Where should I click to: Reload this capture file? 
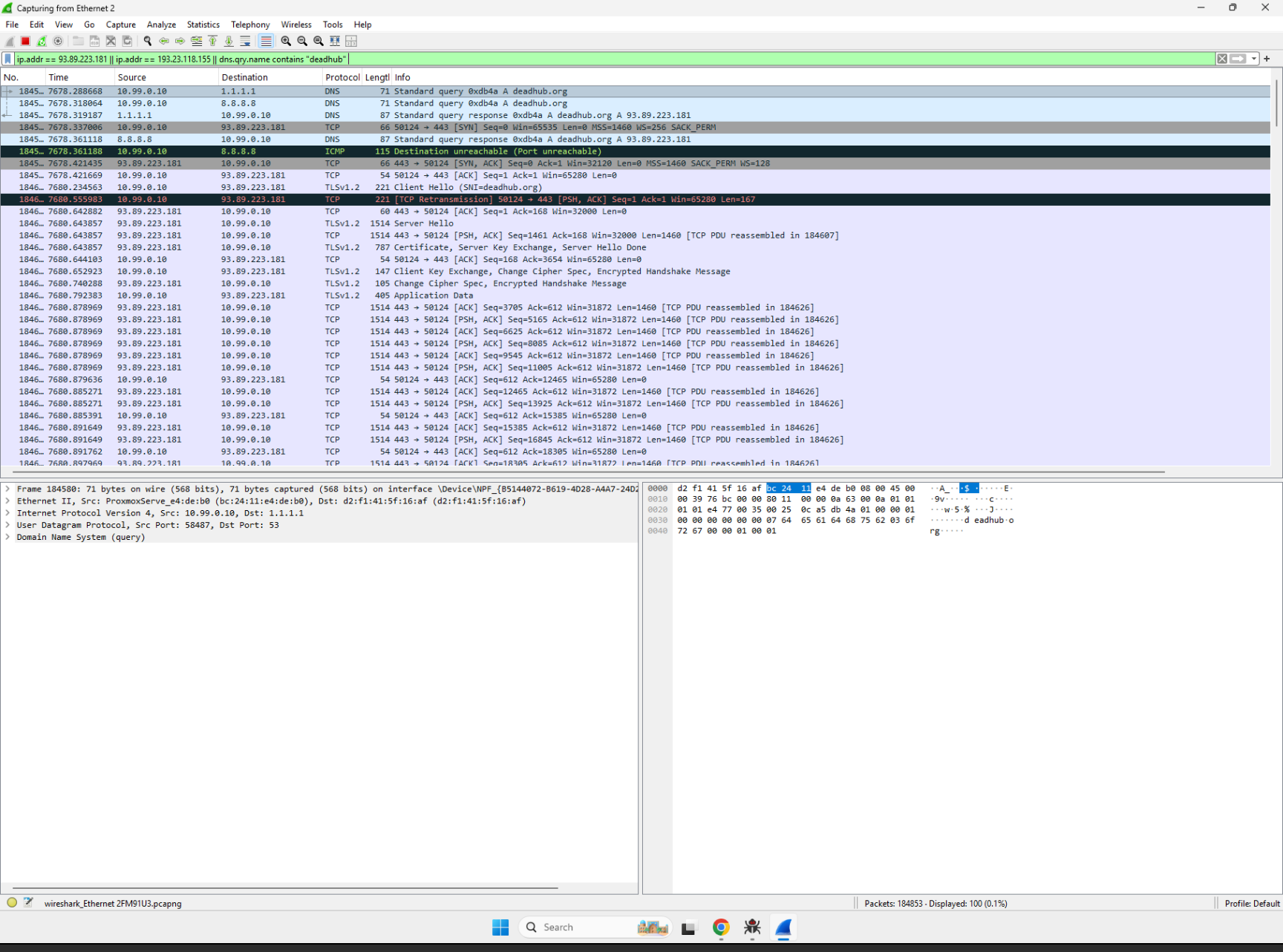(x=127, y=42)
